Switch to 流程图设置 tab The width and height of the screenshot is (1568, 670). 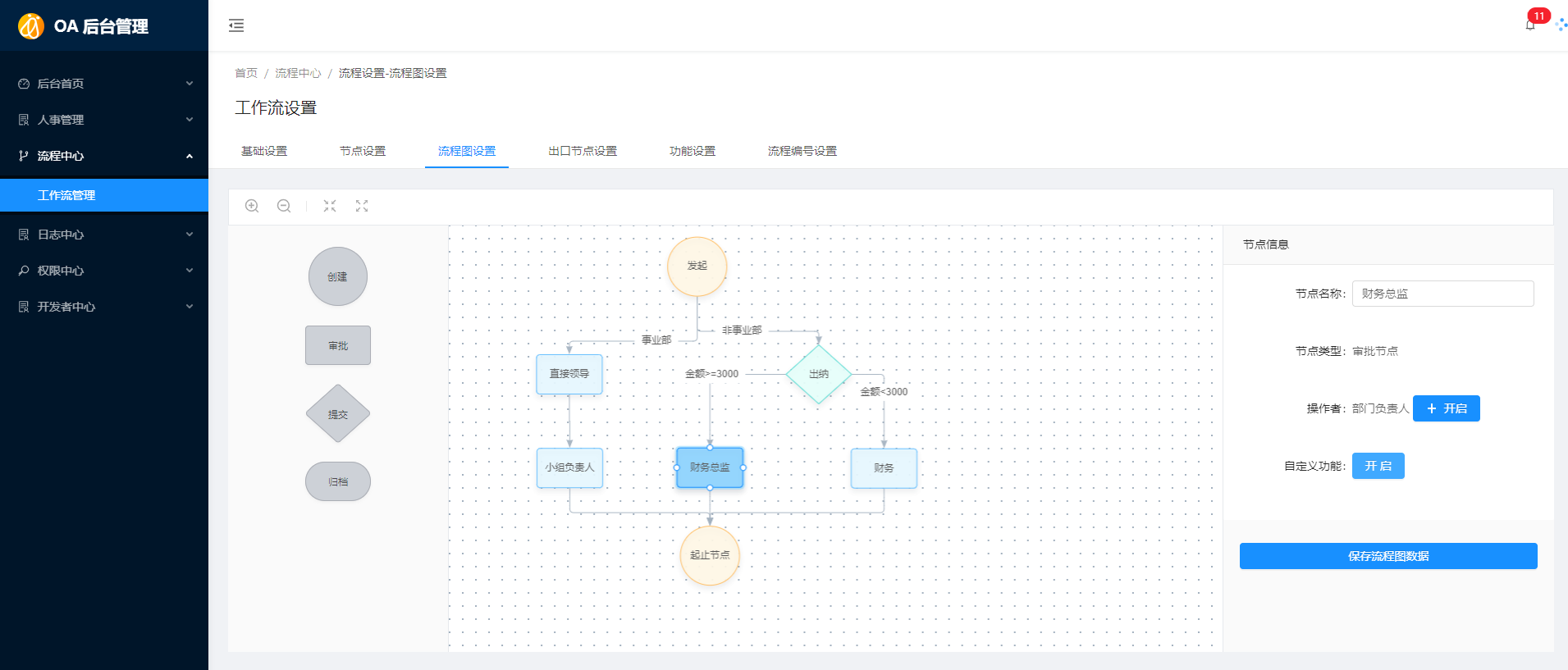467,151
